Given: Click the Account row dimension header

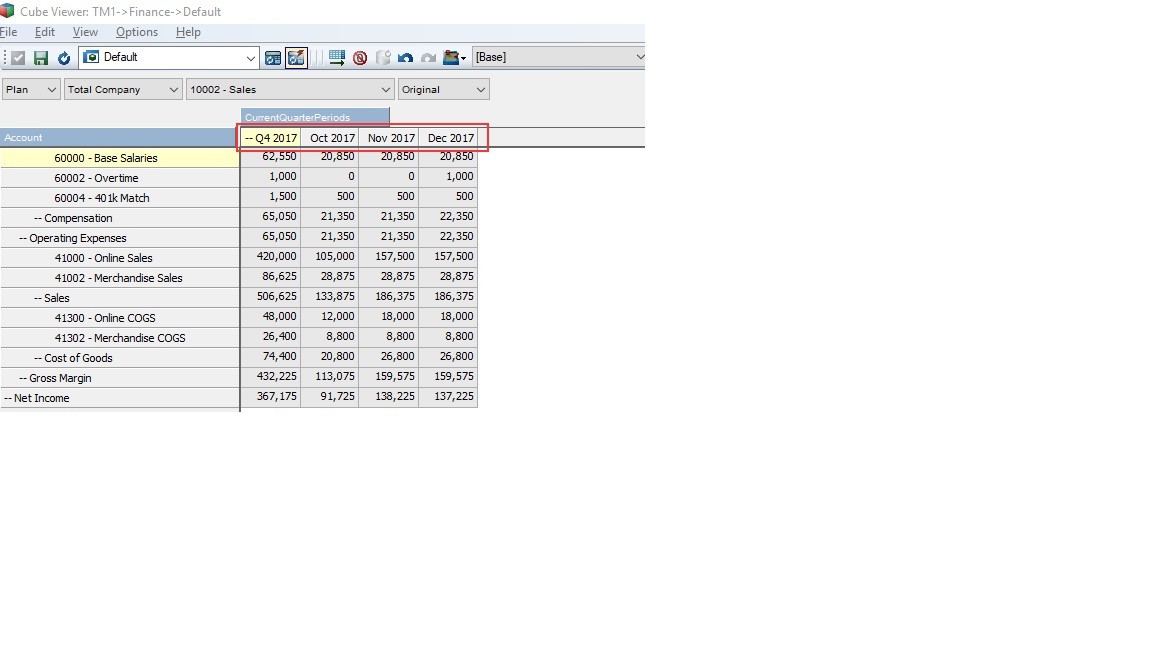Looking at the screenshot, I should (x=120, y=138).
